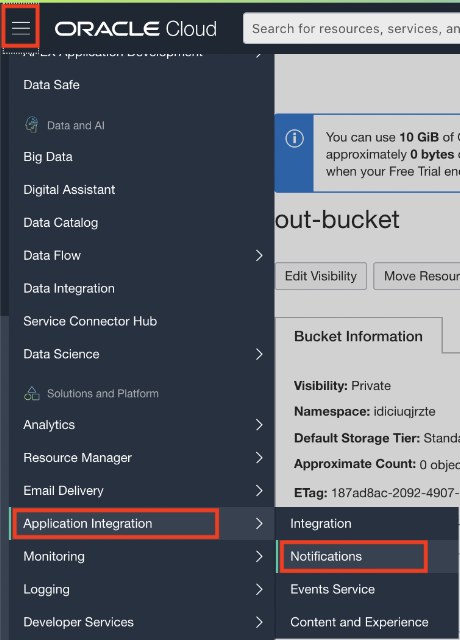
Task: Select Data Integration menu entry
Action: (69, 289)
